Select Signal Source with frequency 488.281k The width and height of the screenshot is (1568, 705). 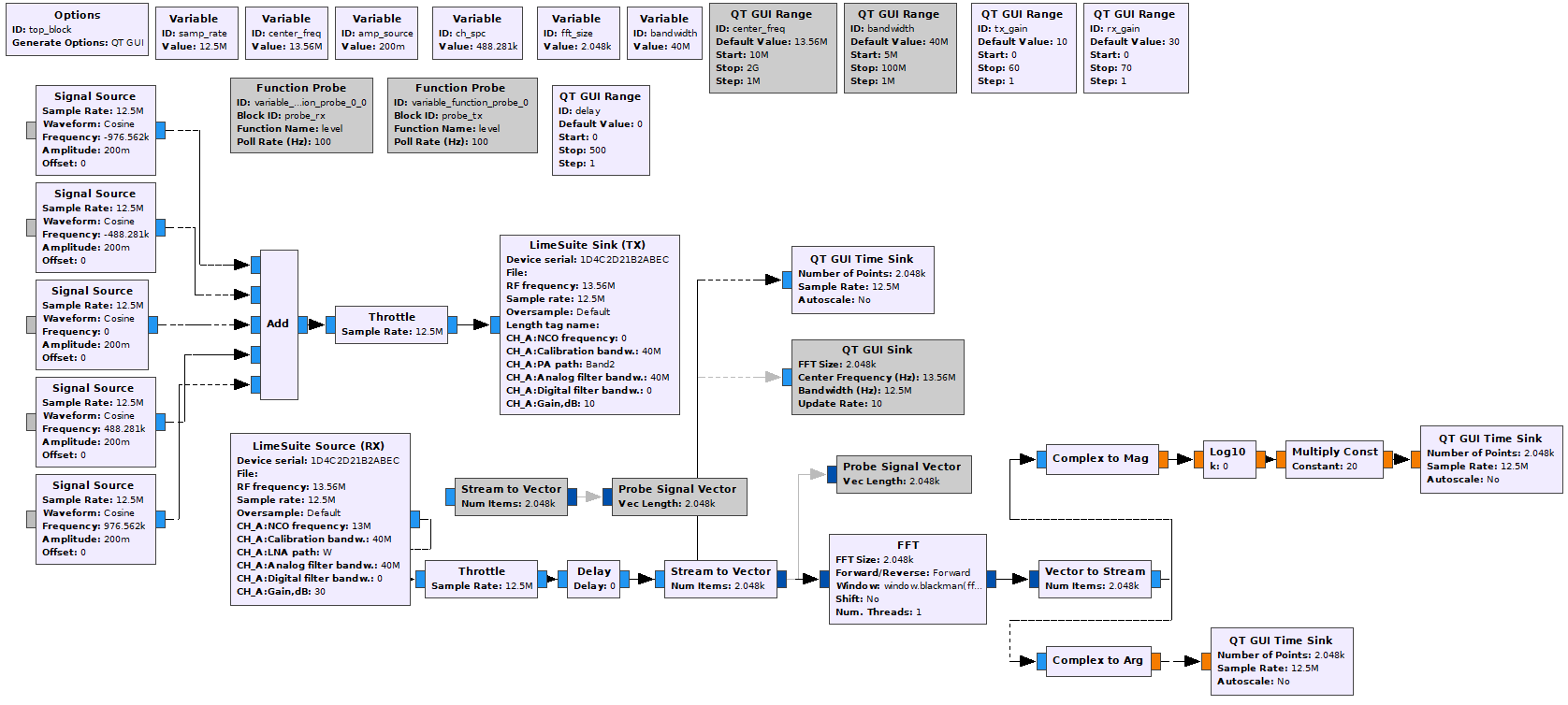[x=95, y=423]
